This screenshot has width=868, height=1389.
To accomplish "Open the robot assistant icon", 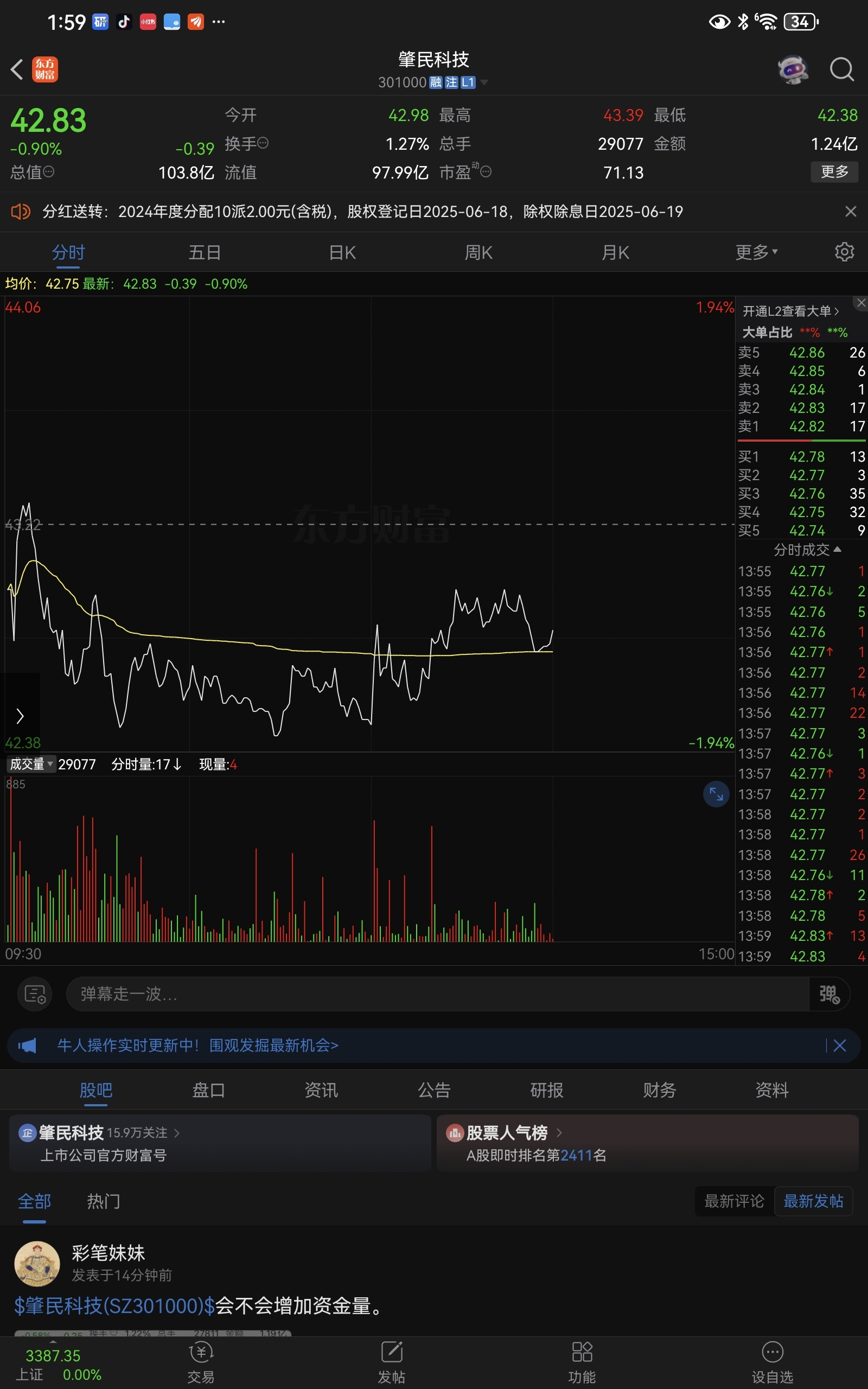I will pyautogui.click(x=793, y=69).
